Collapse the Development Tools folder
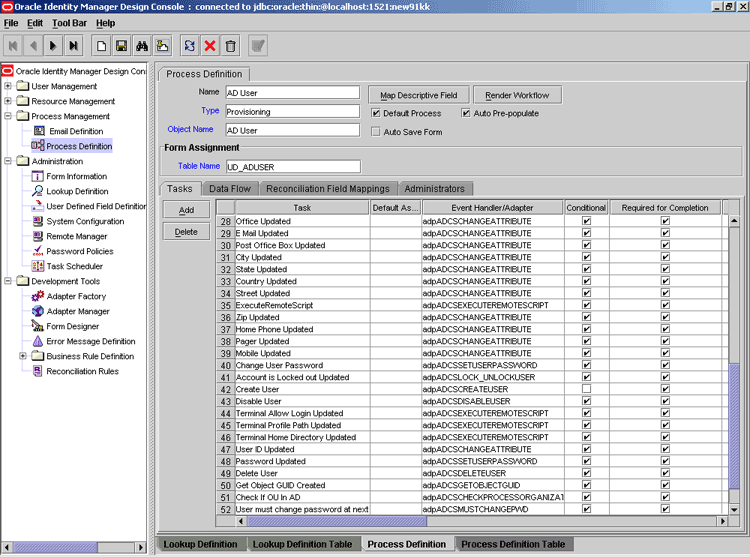 8,281
